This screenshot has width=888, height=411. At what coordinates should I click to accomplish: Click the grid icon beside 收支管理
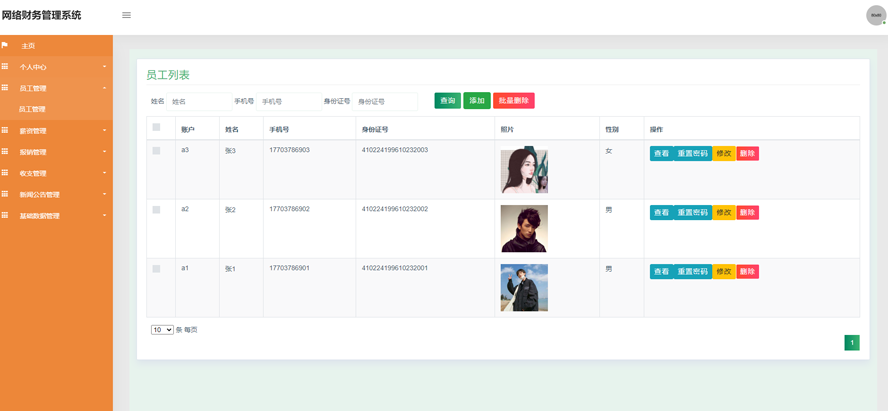[5, 173]
